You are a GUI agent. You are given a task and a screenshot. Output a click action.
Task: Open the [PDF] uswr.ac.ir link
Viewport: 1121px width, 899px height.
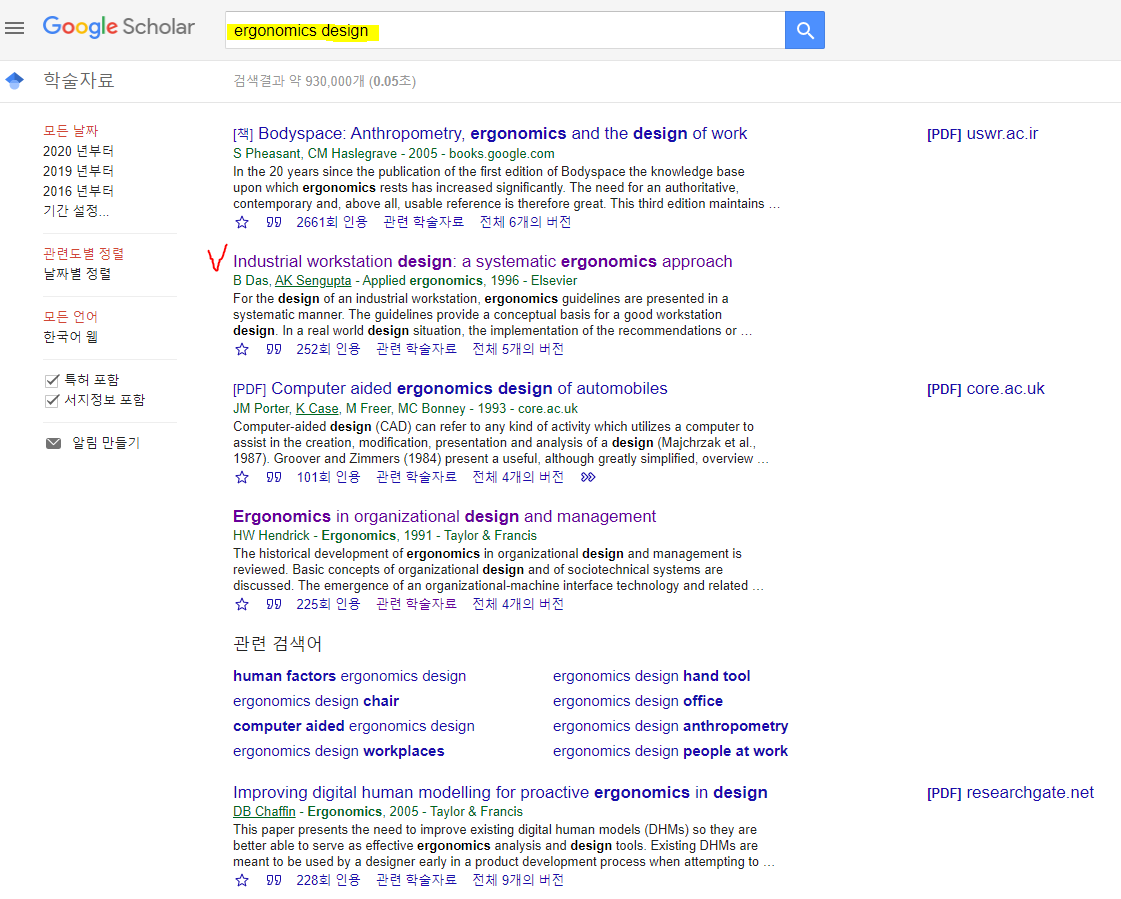pyautogui.click(x=982, y=134)
